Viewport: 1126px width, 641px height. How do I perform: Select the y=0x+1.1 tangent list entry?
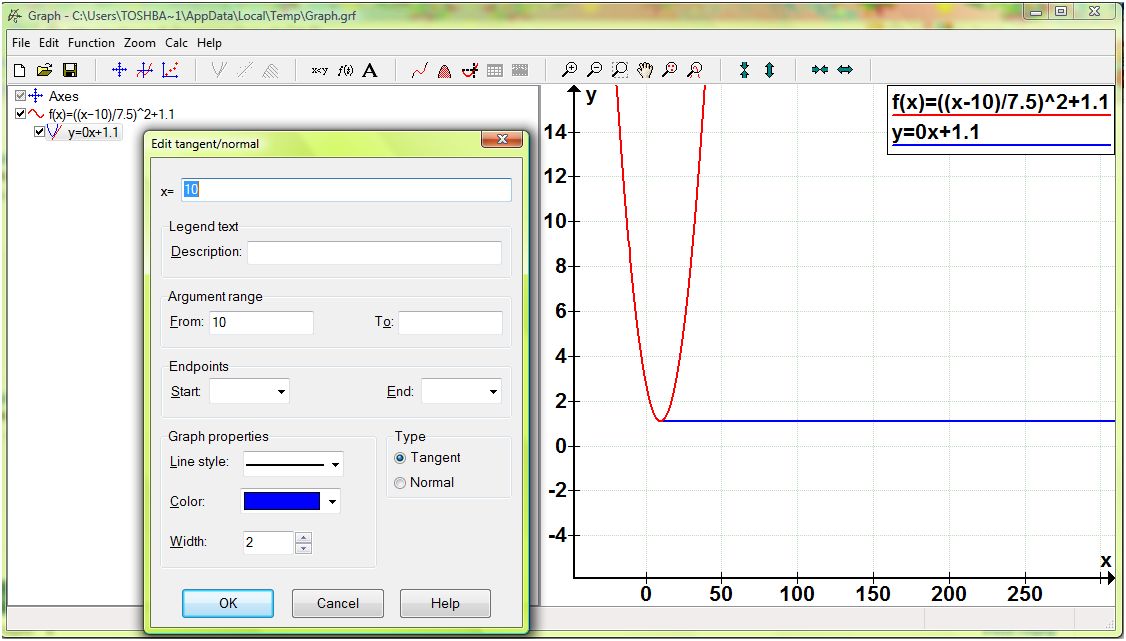[x=93, y=133]
